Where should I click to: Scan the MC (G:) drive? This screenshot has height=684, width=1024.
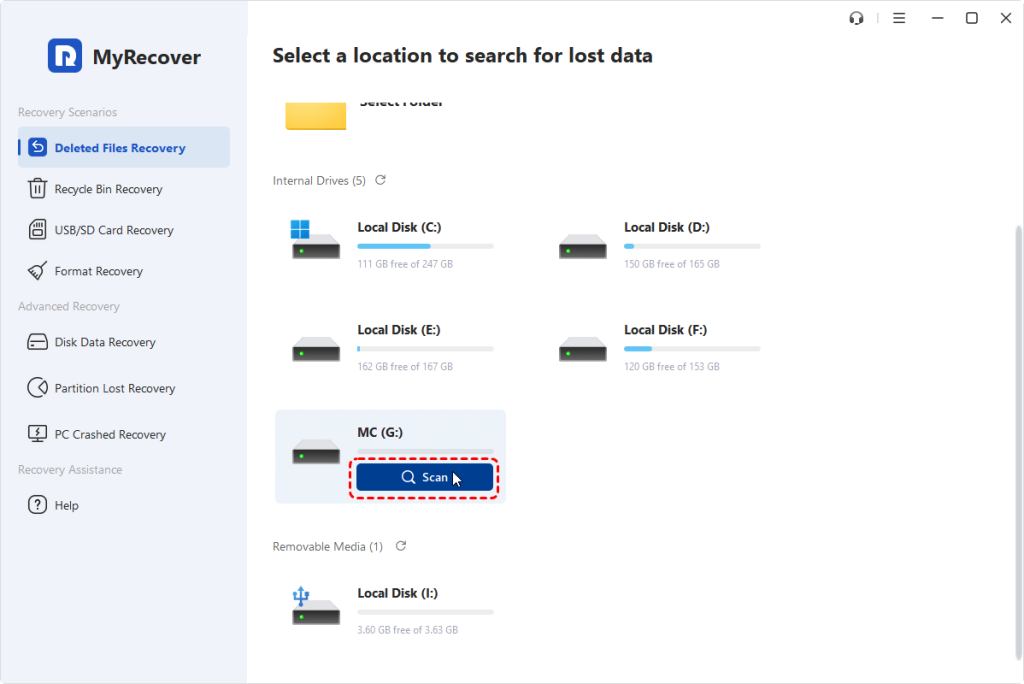click(x=424, y=478)
